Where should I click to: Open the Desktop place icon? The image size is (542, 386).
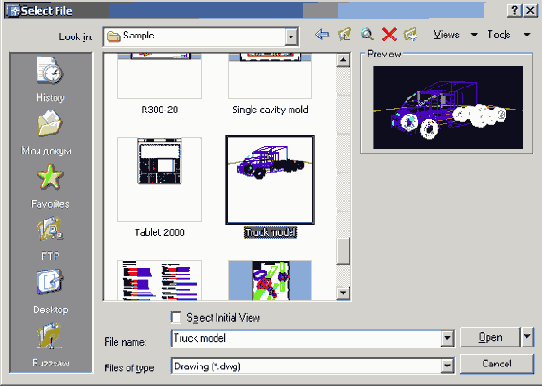(x=50, y=282)
